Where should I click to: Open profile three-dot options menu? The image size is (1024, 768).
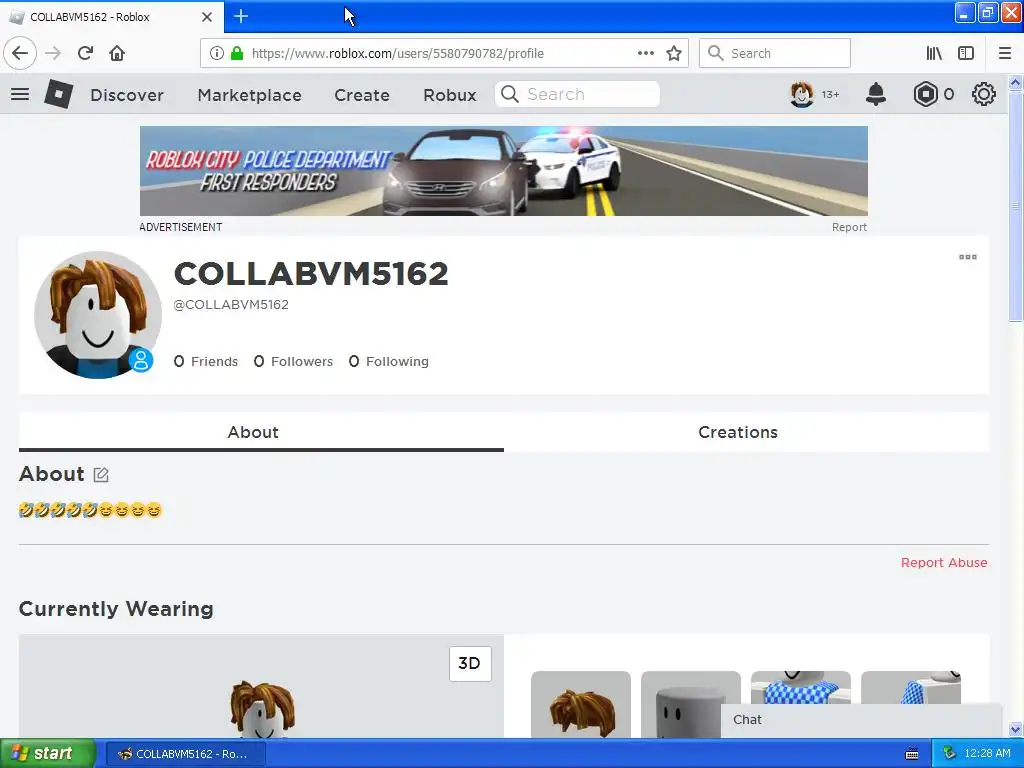(968, 257)
